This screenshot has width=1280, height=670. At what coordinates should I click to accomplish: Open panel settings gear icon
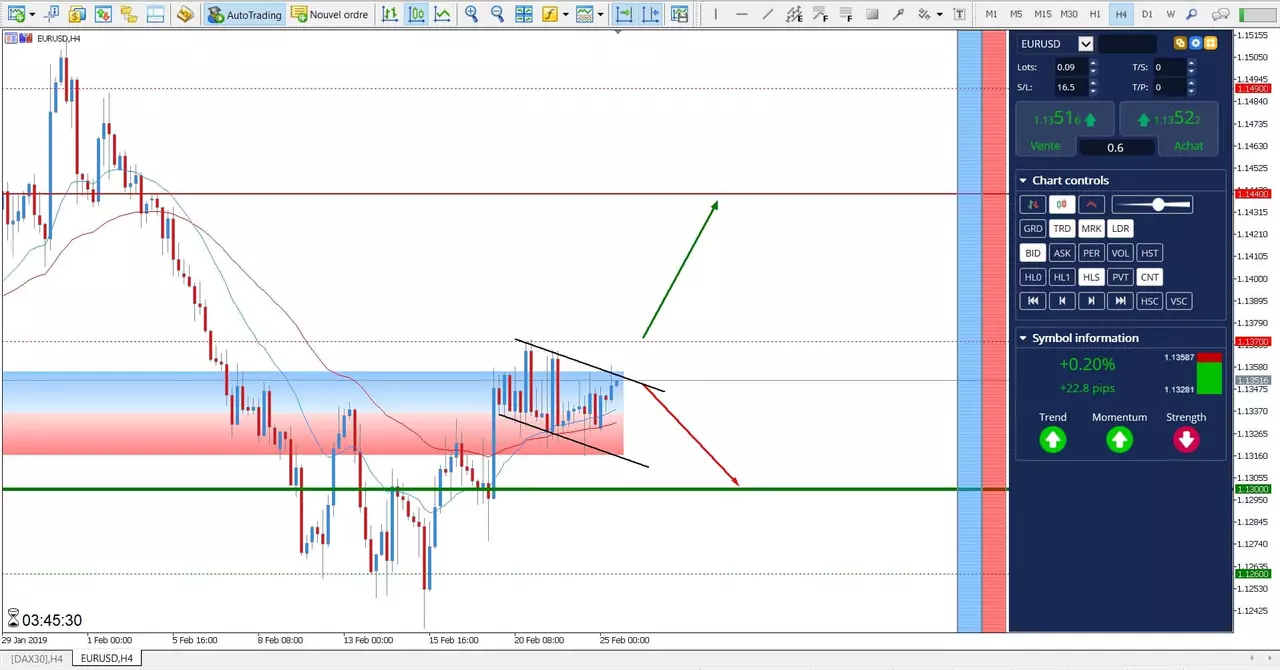(x=1195, y=43)
